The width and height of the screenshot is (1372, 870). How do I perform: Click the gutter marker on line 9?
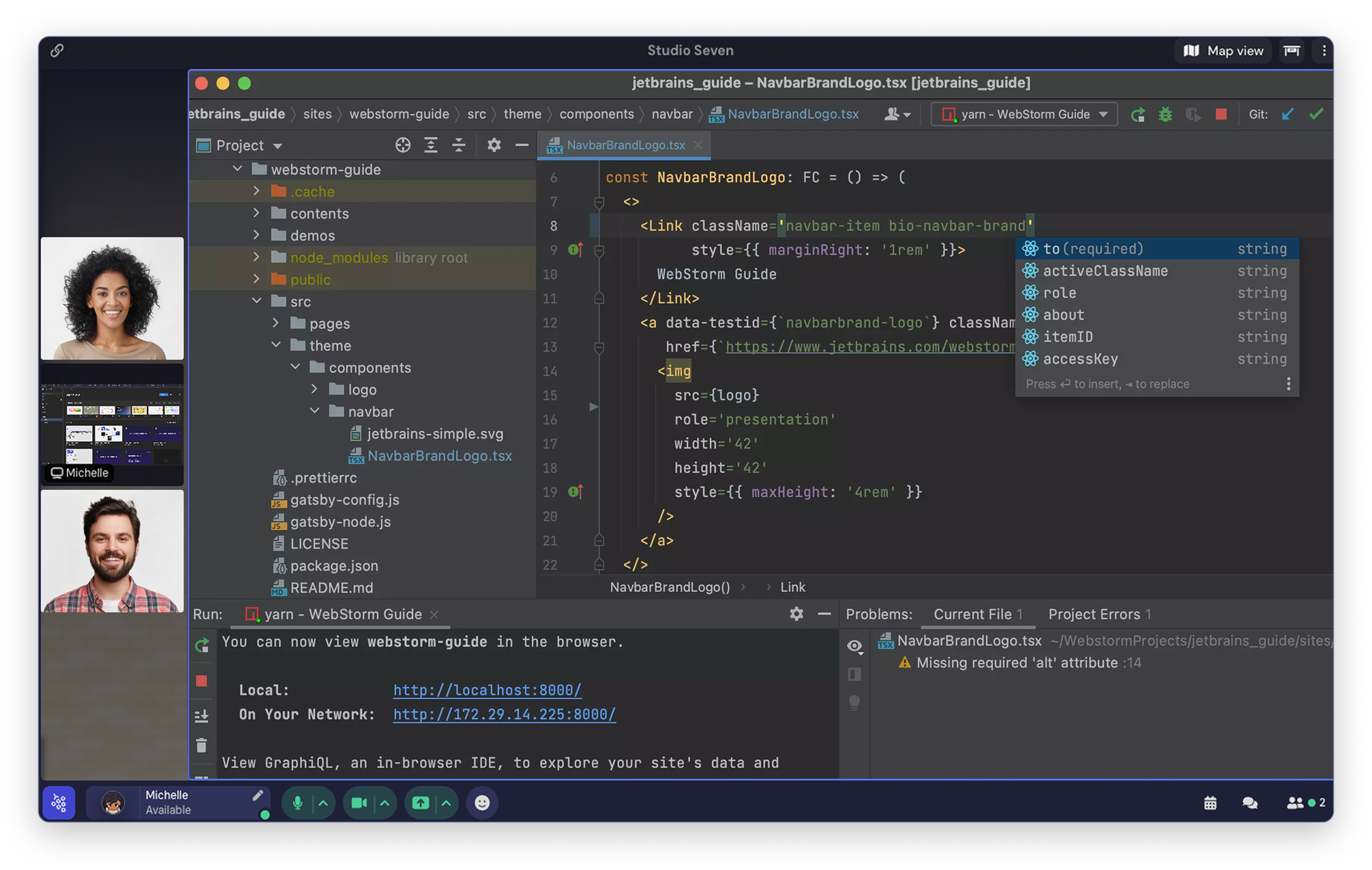pos(576,250)
